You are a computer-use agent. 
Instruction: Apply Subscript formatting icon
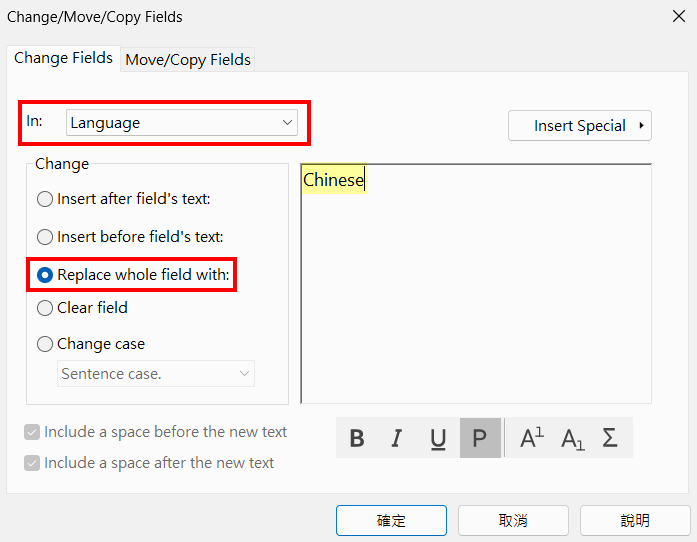click(573, 438)
